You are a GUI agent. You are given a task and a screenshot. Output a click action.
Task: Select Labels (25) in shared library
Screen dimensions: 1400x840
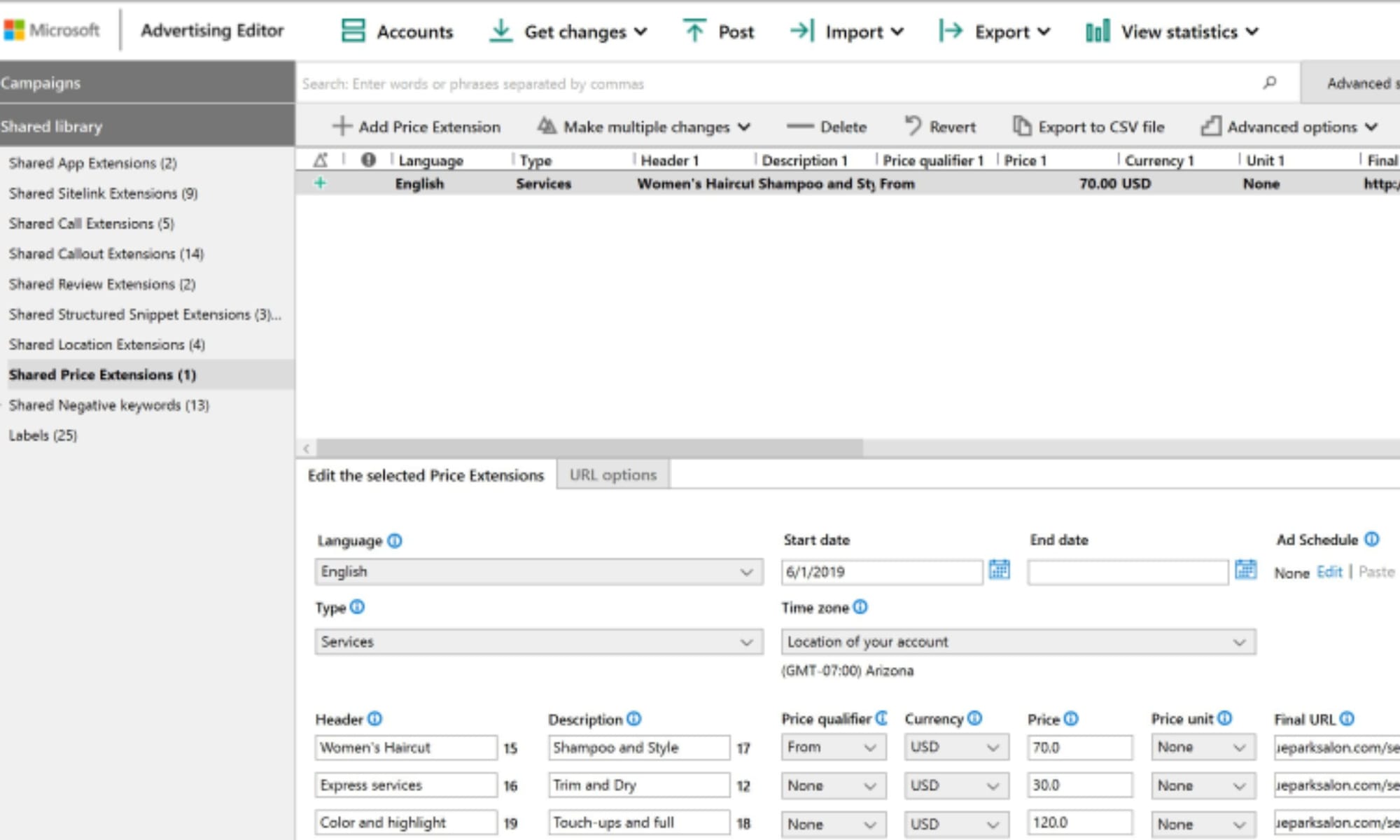tap(43, 435)
